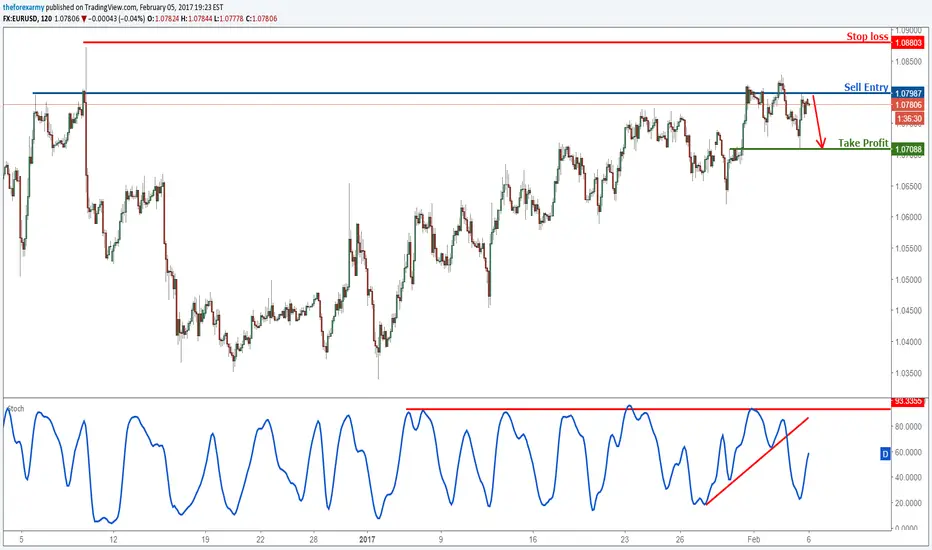
Task: Select the Stoch indicator label
Action: 15,408
